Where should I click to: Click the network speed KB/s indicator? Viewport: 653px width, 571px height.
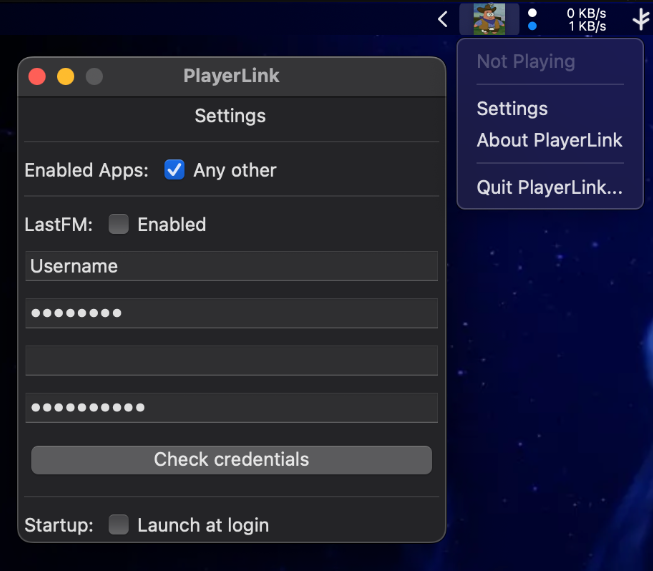click(x=586, y=20)
